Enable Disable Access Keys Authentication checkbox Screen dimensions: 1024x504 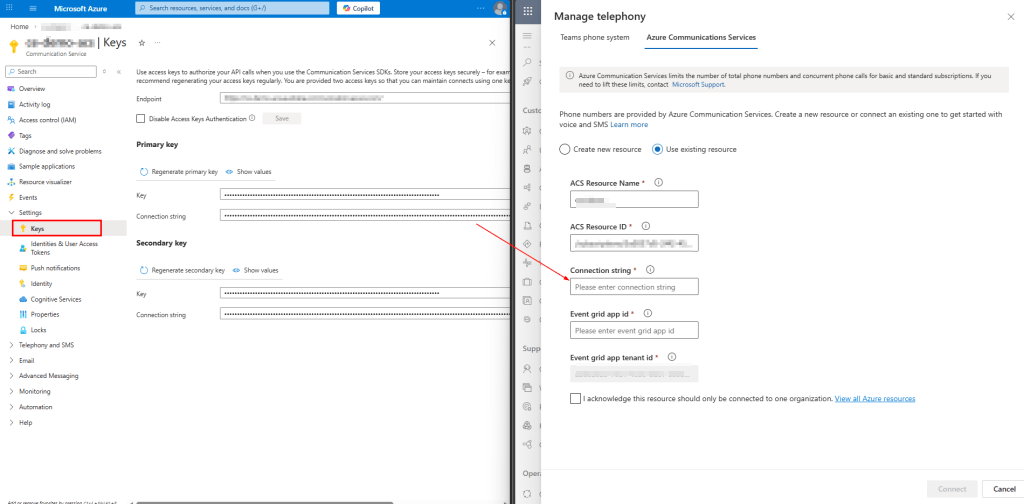coord(140,118)
